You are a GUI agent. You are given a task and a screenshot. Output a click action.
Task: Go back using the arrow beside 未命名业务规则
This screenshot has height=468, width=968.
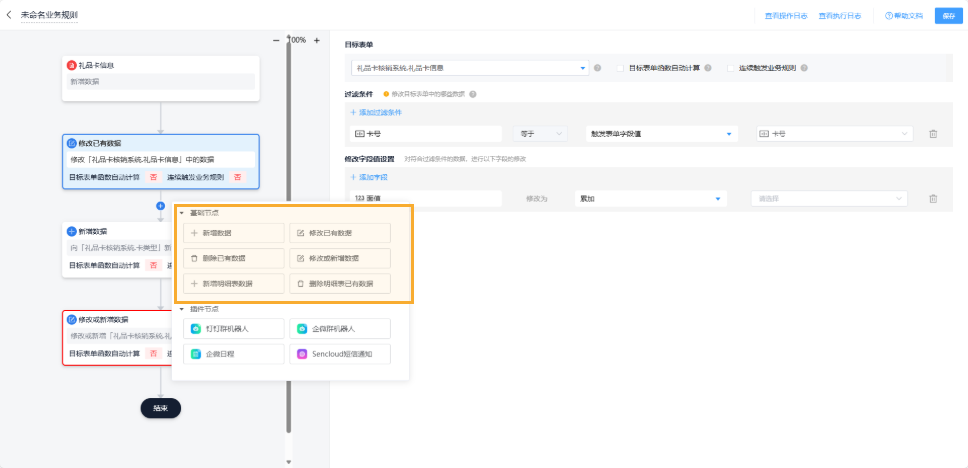click(9, 14)
